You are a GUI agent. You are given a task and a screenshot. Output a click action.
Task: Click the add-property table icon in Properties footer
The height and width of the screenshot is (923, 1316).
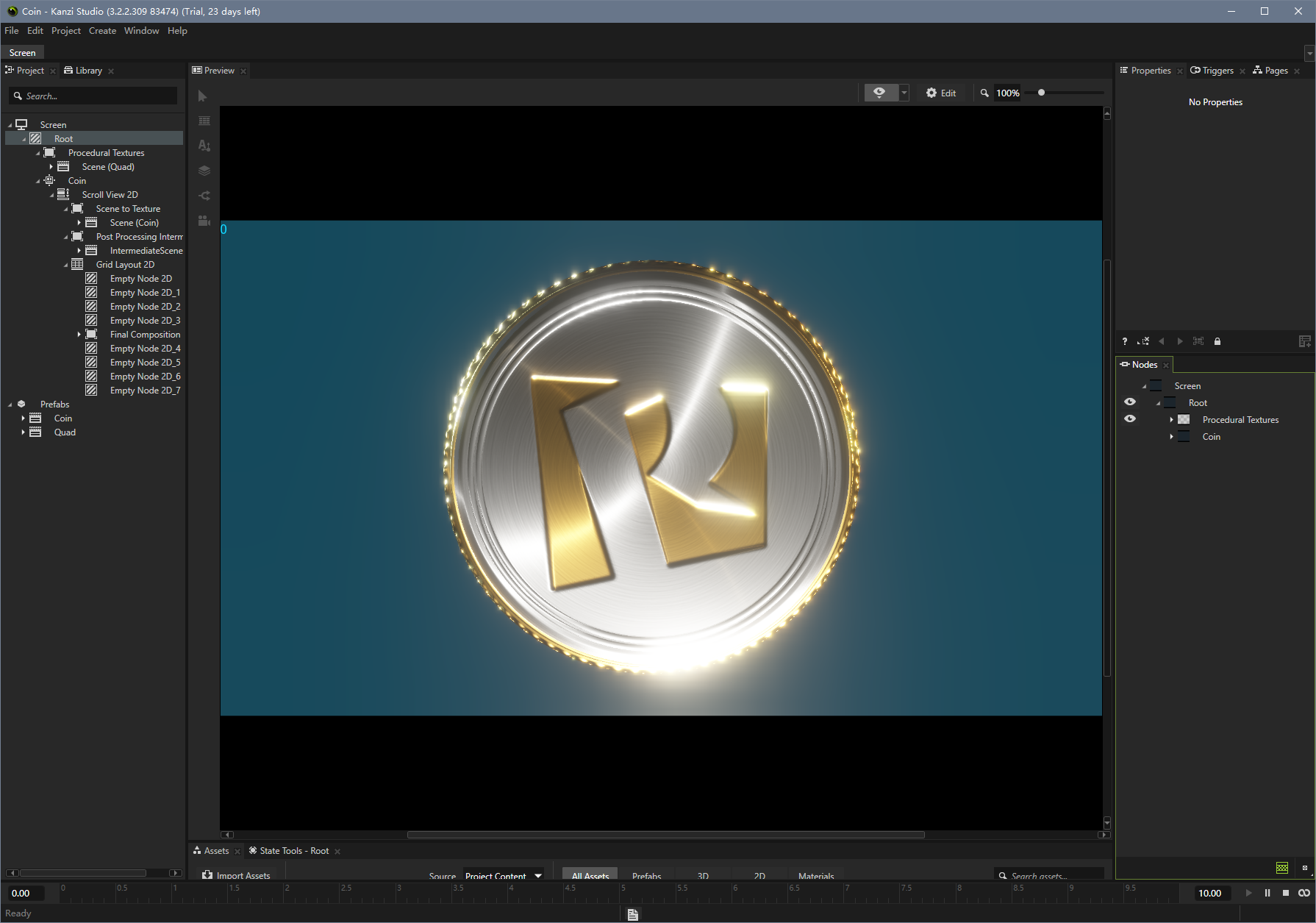(x=1305, y=341)
